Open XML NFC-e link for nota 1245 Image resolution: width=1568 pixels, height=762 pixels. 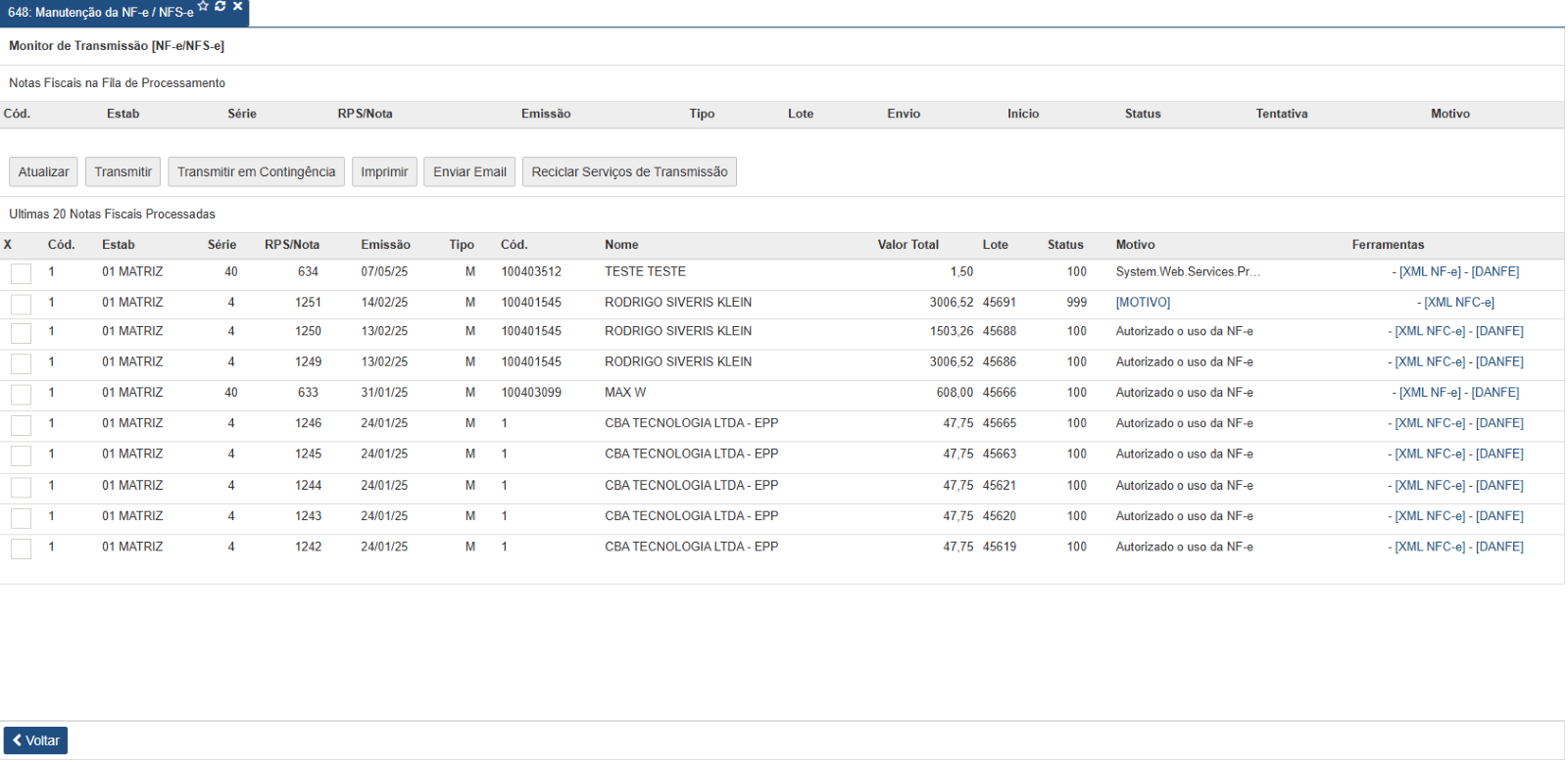tap(1430, 454)
